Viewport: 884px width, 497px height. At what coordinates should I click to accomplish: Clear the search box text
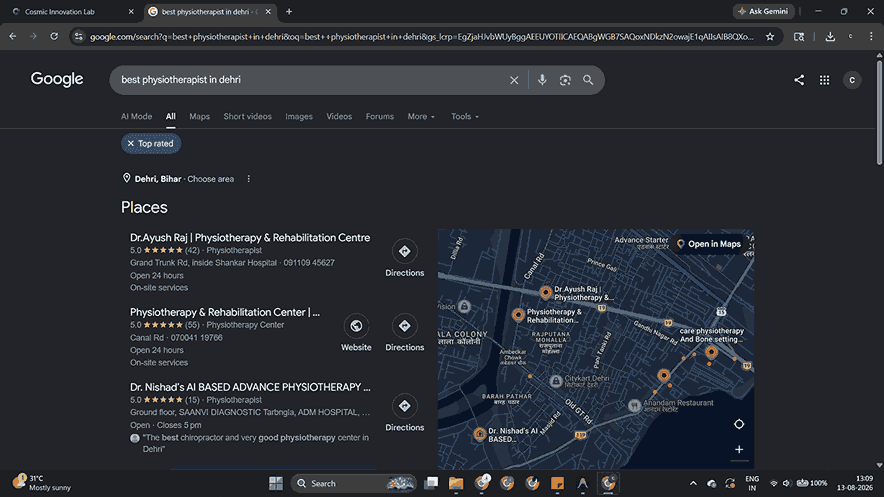pos(514,80)
